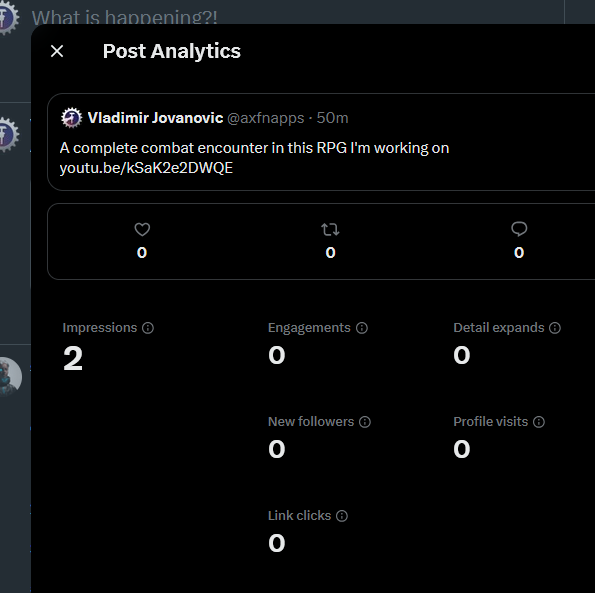Focus the 'What is happening?!' compose field
Screen dimensions: 595x593
point(124,17)
